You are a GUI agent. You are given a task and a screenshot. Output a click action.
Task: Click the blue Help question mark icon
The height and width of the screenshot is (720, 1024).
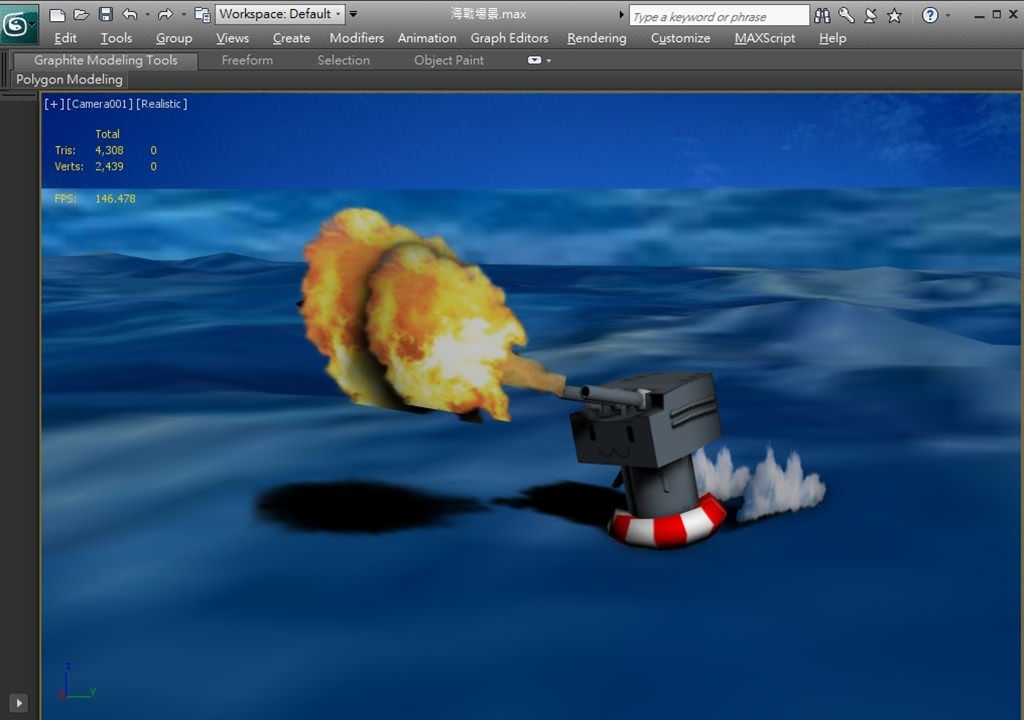tap(930, 15)
